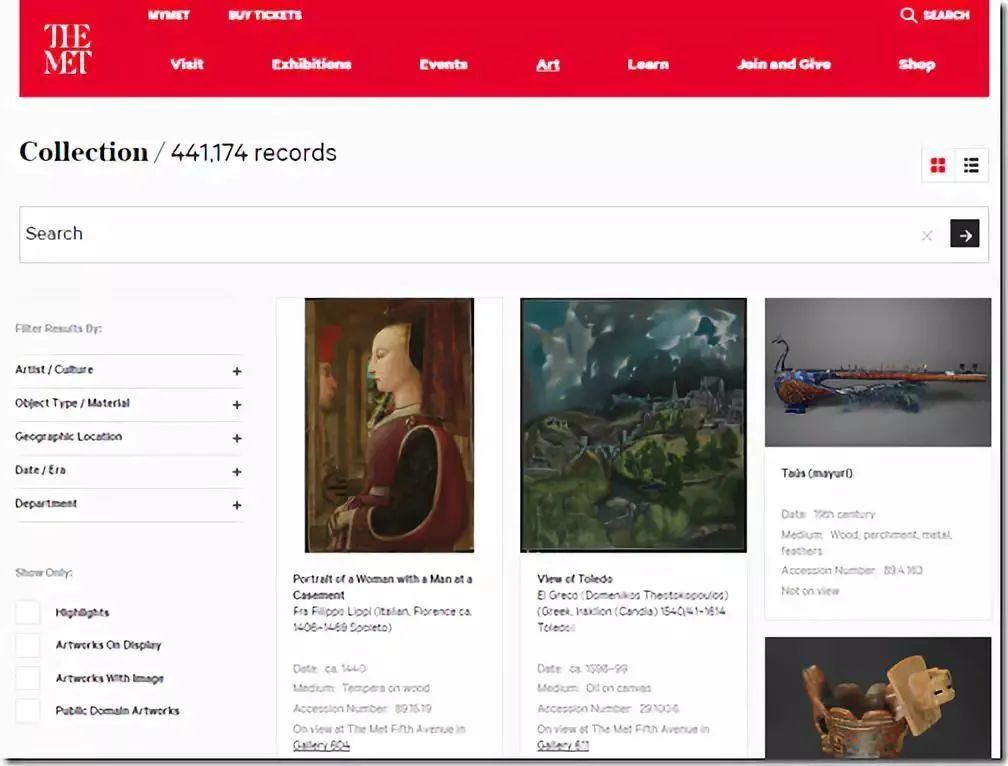Image resolution: width=1008 pixels, height=766 pixels.
Task: Select 'Date: 19th century' text
Action: pyautogui.click(x=828, y=514)
